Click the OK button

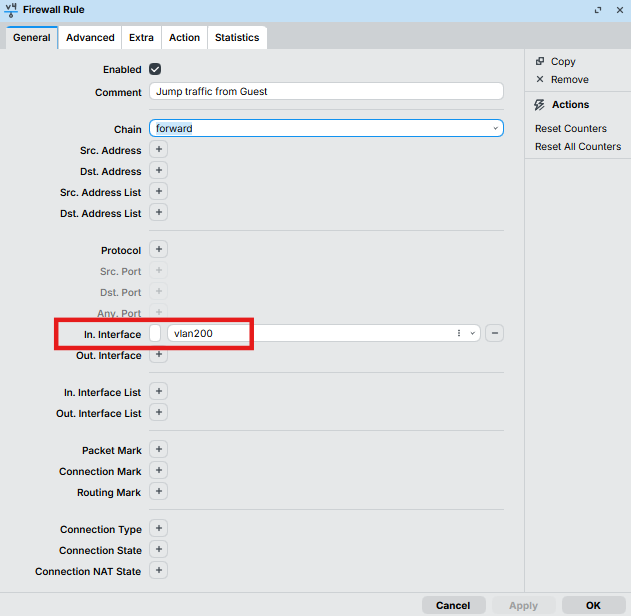point(593,606)
